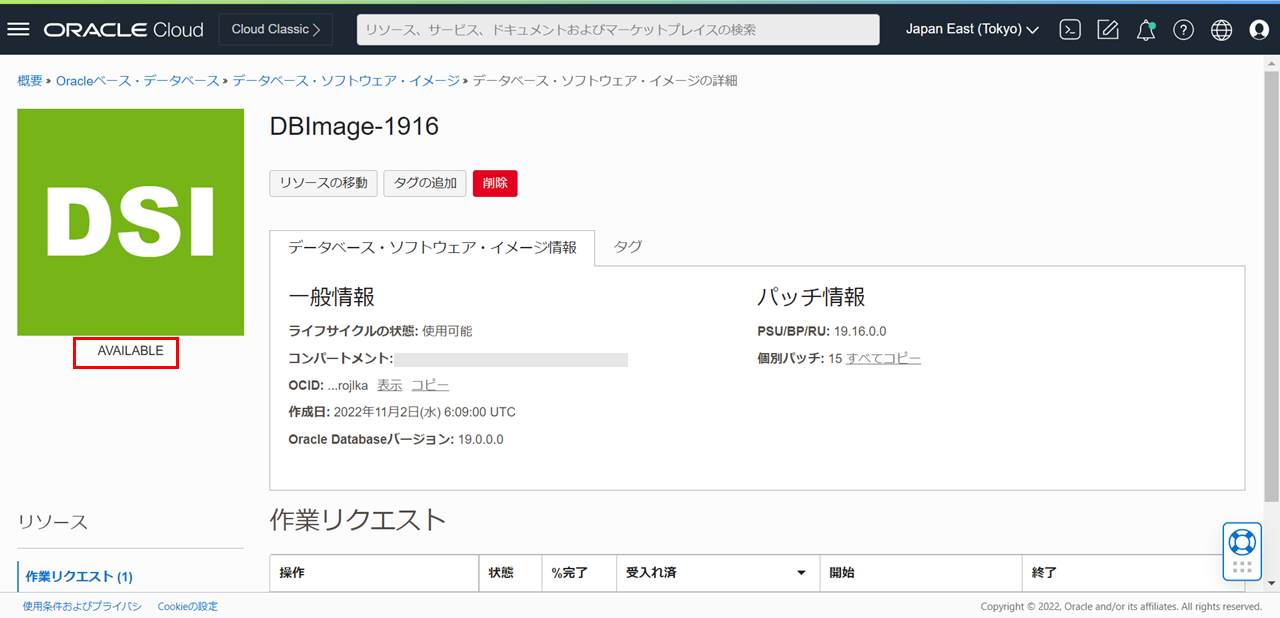Image resolution: width=1280 pixels, height=618 pixels.
Task: Click すべてコピー link for patches
Action: [884, 358]
